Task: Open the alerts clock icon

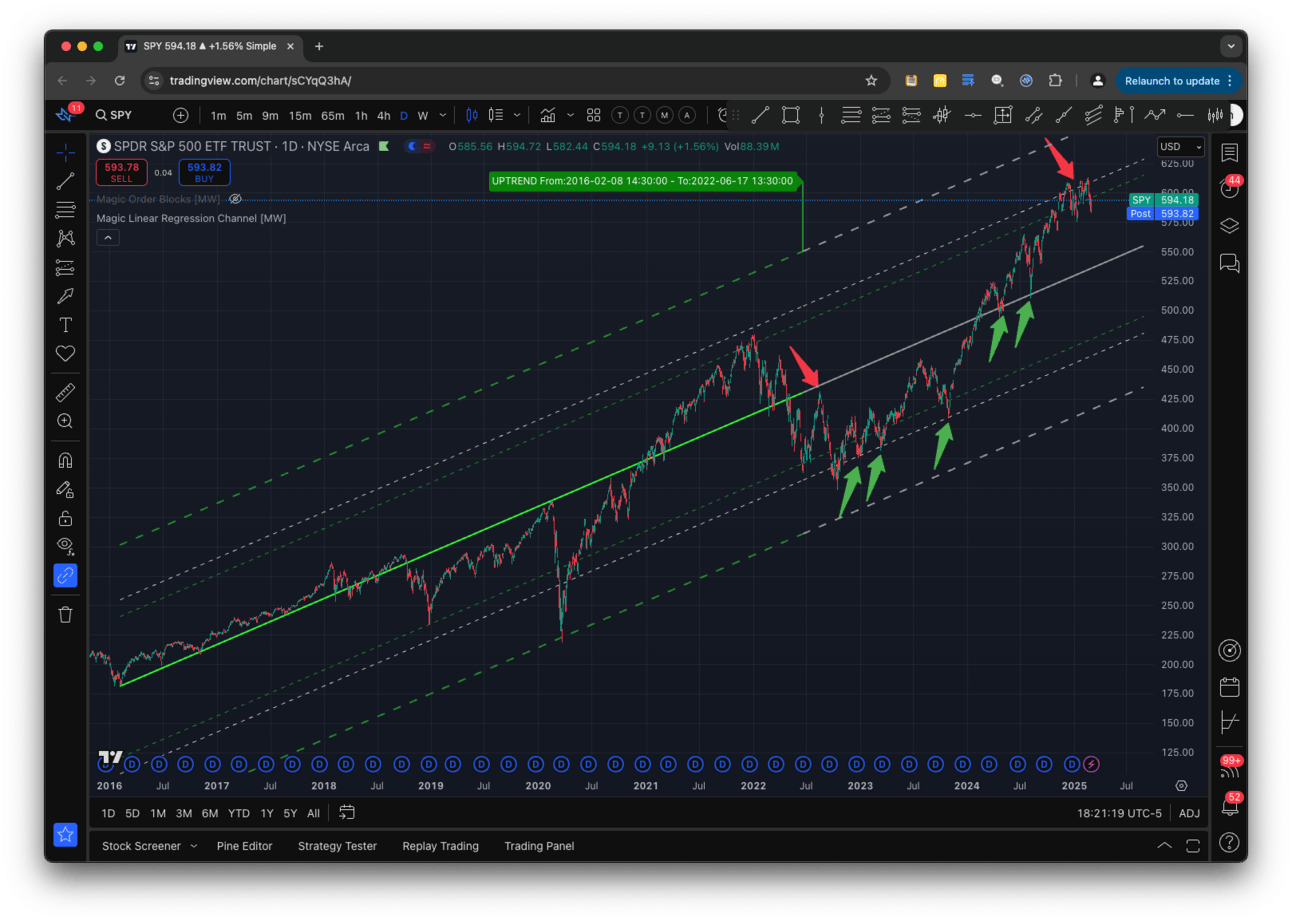Action: click(1230, 188)
